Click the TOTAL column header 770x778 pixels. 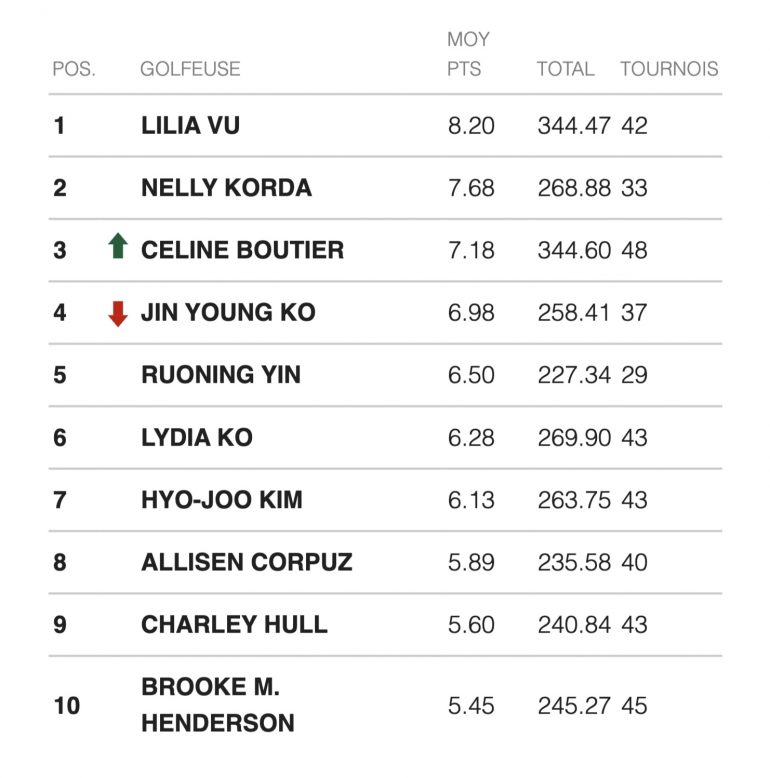click(x=566, y=69)
